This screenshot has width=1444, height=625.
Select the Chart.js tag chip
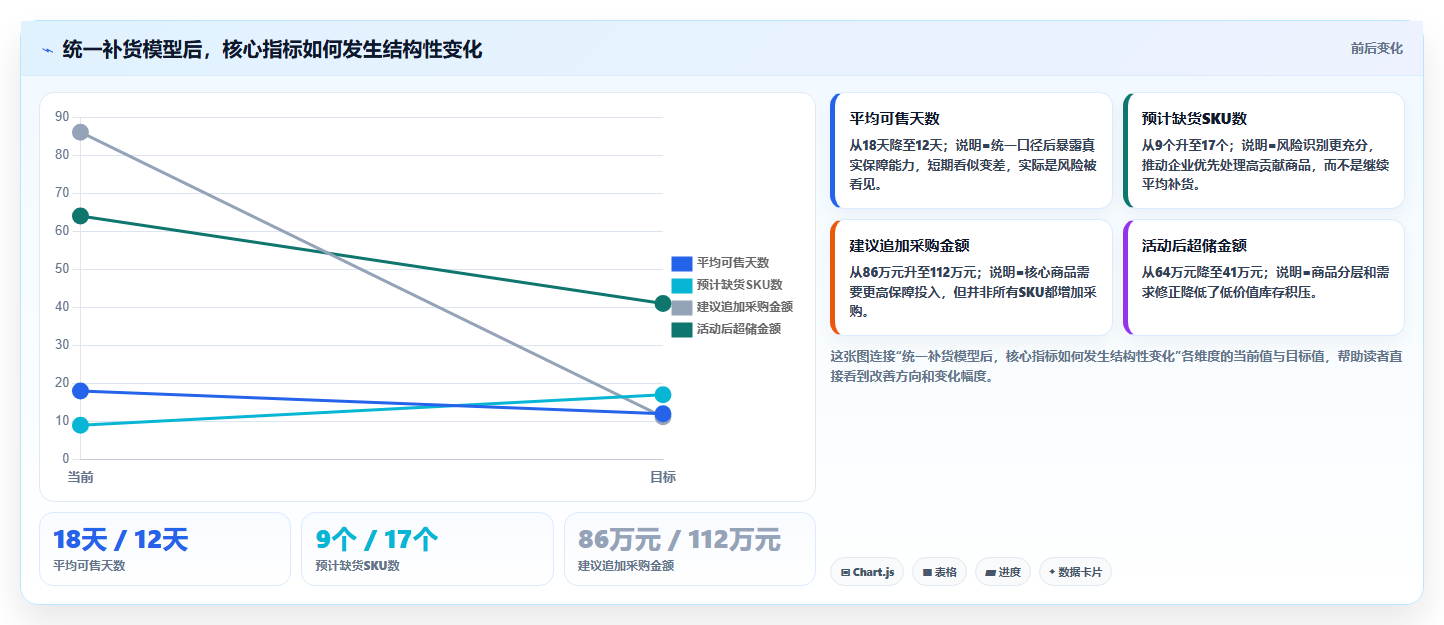point(867,572)
